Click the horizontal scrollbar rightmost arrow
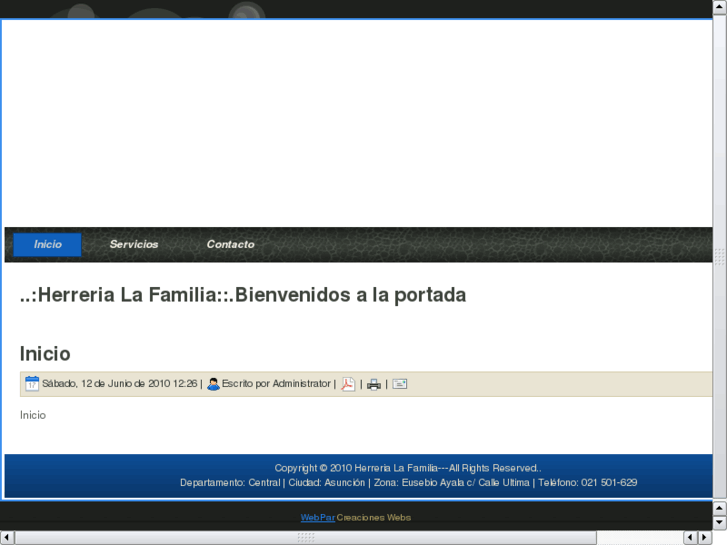727x545 pixels. [705, 538]
